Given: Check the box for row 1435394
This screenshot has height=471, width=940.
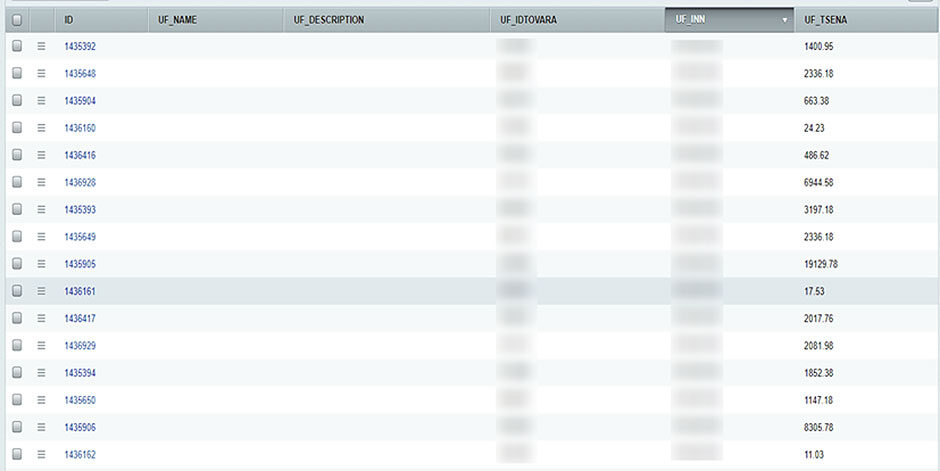Looking at the screenshot, I should [x=17, y=372].
